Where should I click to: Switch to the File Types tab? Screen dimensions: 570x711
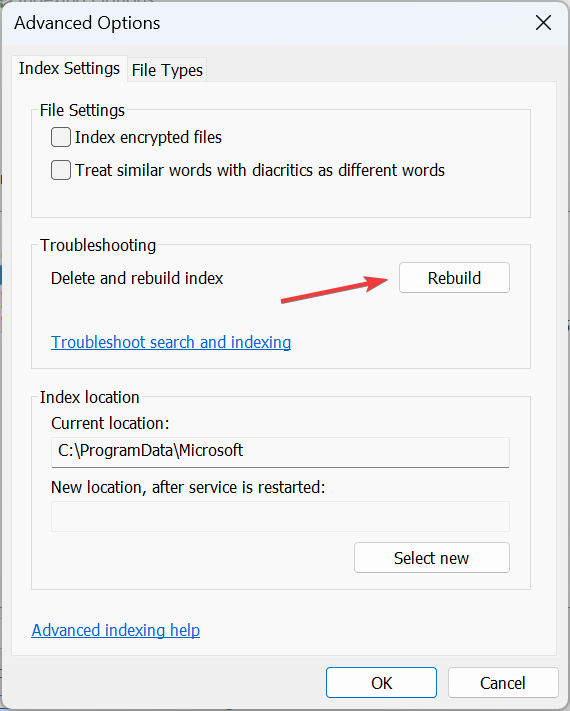click(x=167, y=70)
